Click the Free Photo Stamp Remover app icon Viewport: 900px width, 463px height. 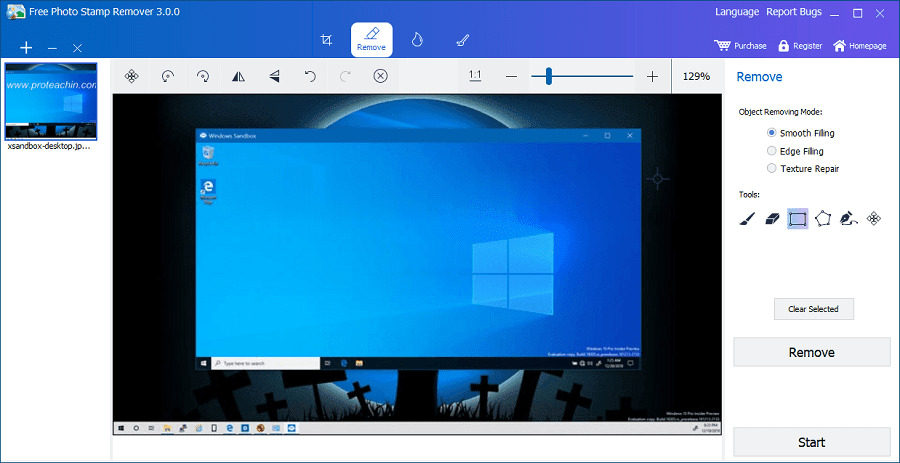pos(15,11)
